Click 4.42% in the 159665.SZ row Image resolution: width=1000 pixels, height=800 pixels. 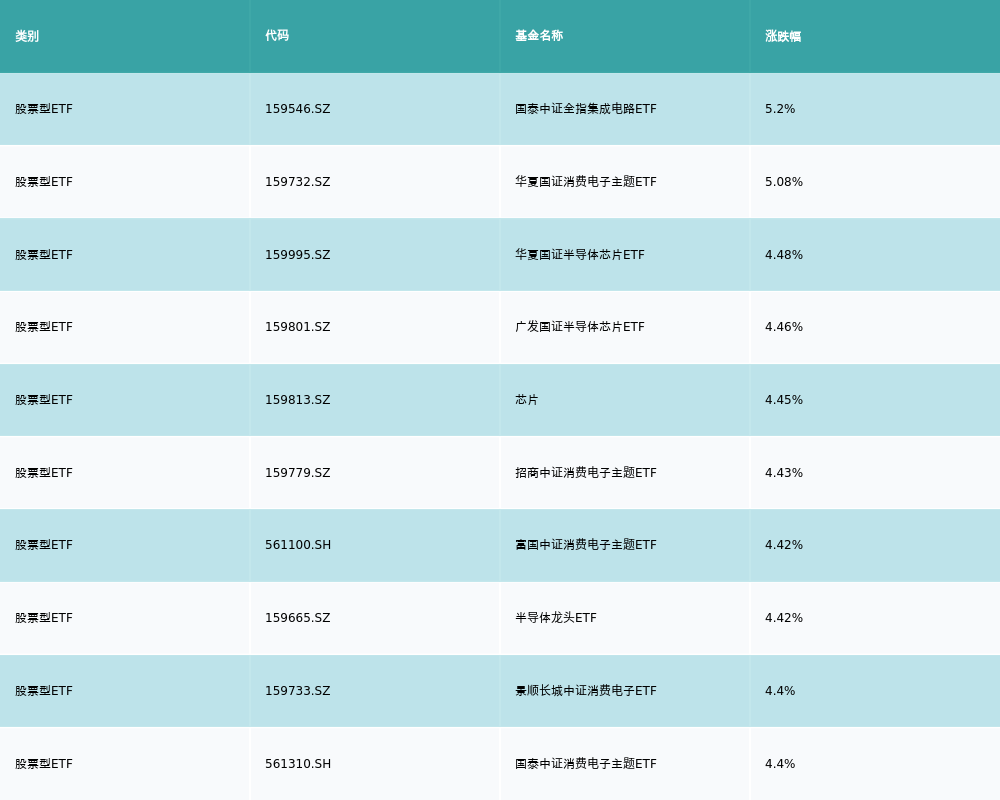(x=784, y=618)
